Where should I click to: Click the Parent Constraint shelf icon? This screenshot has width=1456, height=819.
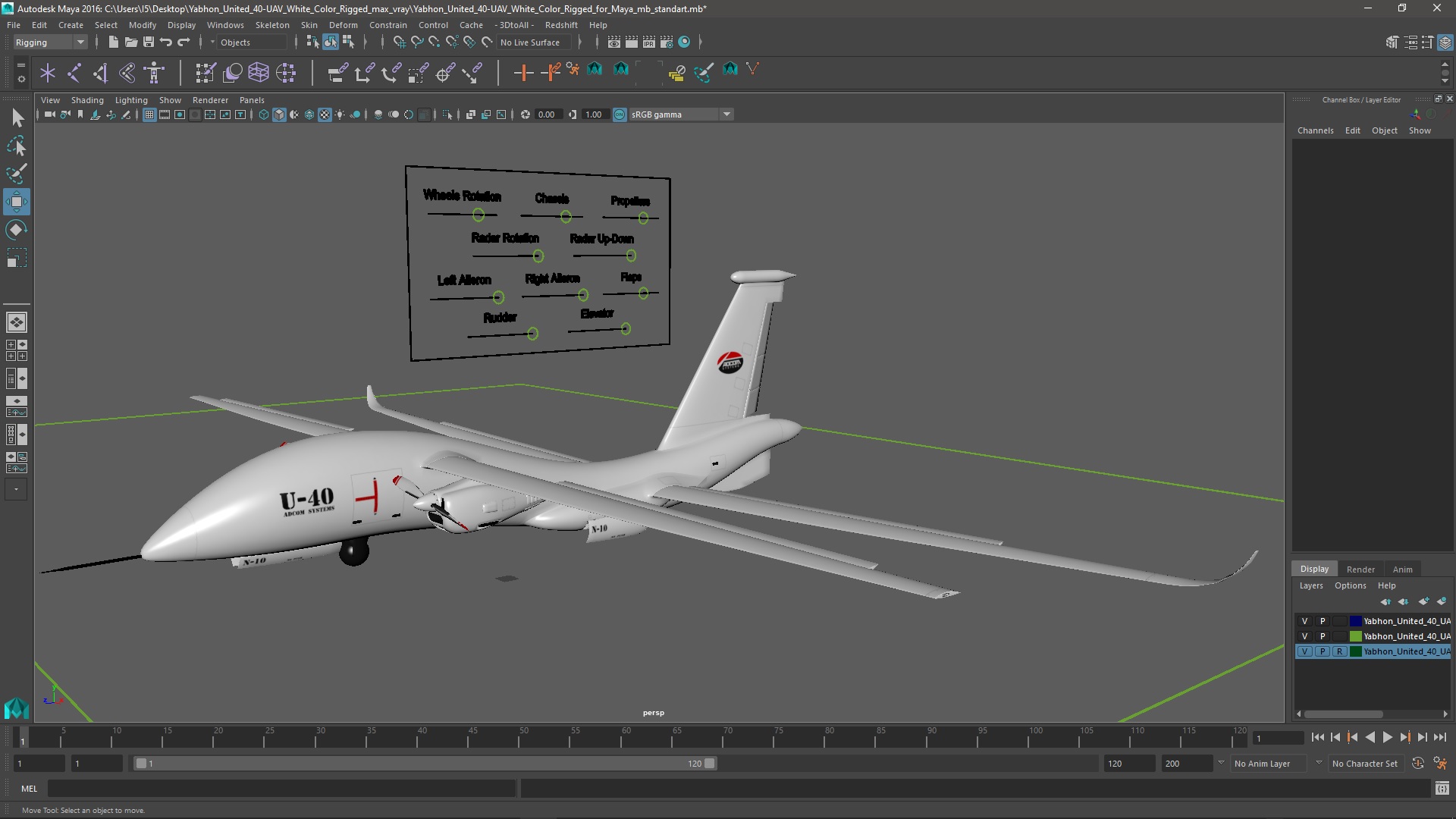tap(337, 73)
